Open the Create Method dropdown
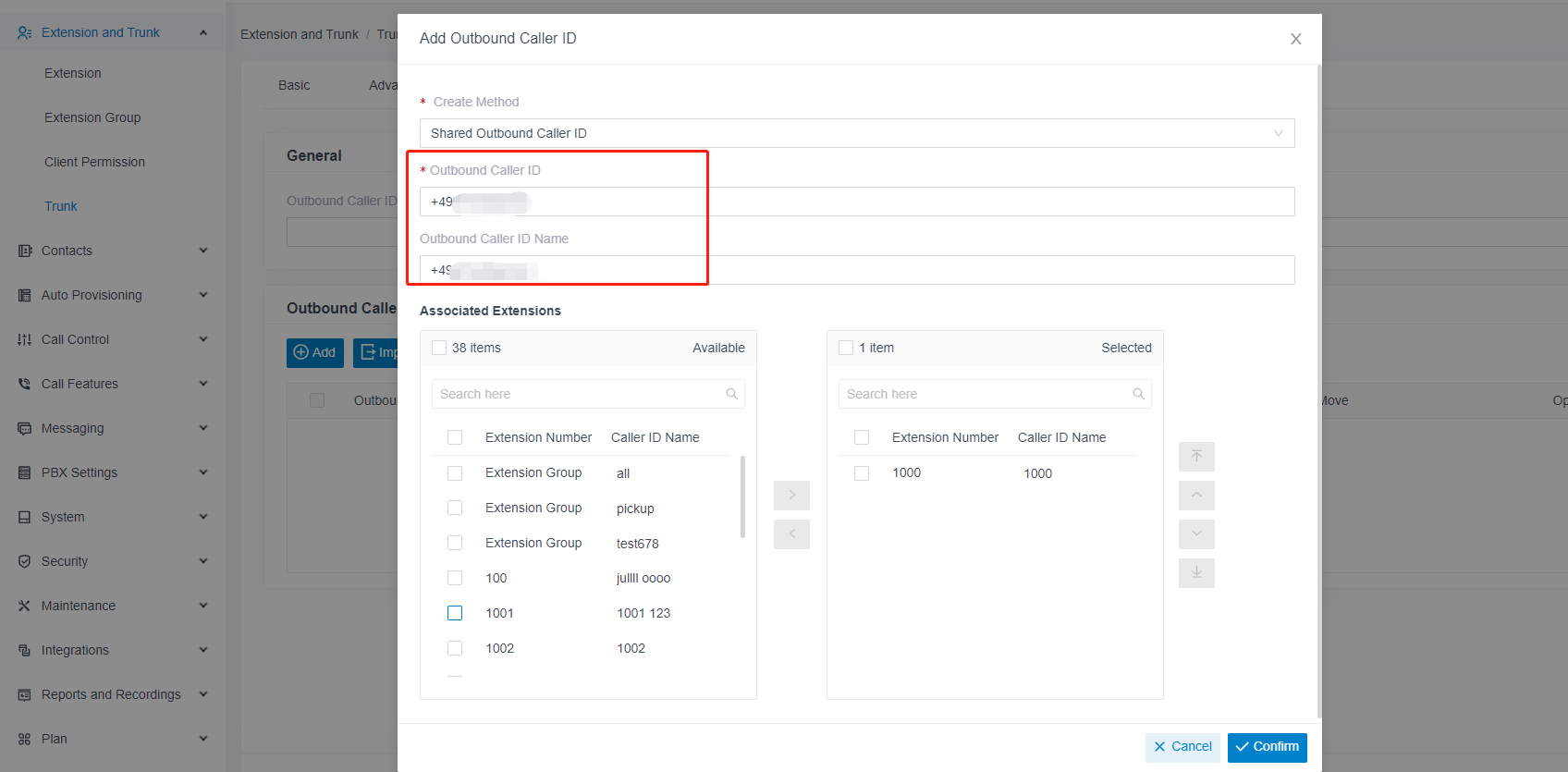Viewport: 1568px width, 772px height. pyautogui.click(x=857, y=133)
